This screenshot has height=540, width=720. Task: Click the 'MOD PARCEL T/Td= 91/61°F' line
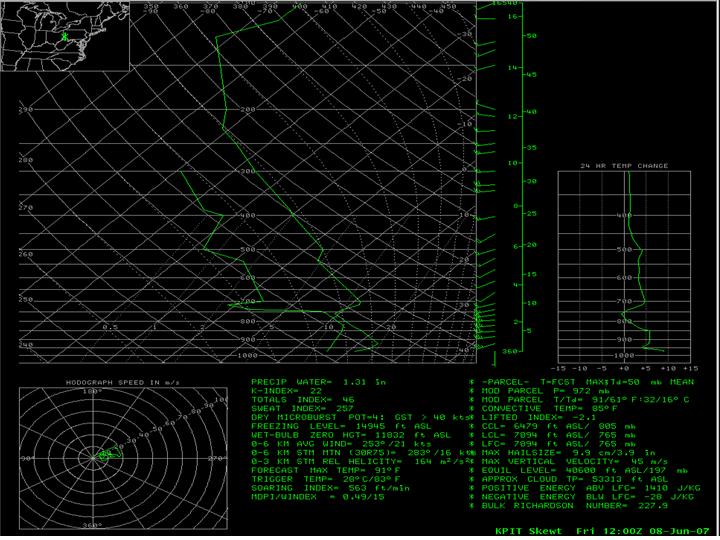point(585,399)
